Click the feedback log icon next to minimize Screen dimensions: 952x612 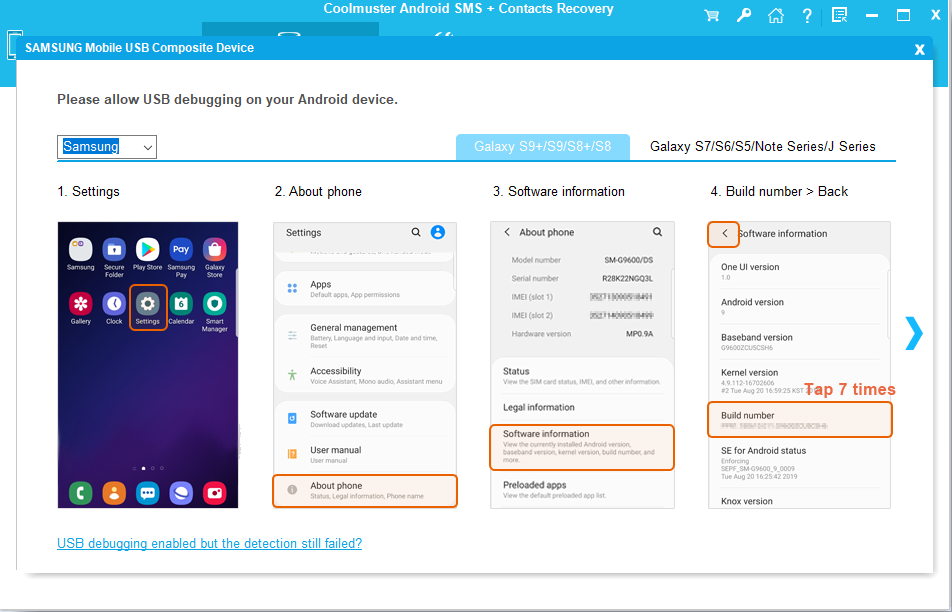(x=839, y=16)
